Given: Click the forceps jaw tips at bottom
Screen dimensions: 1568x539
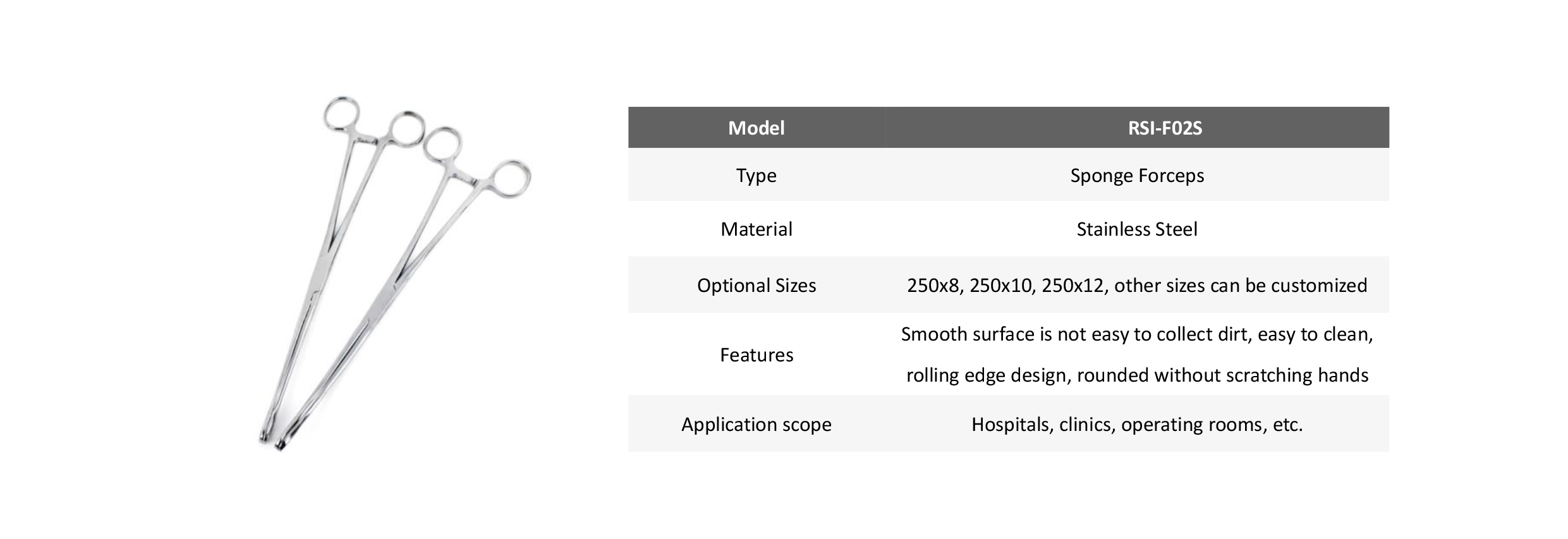Looking at the screenshot, I should (273, 440).
